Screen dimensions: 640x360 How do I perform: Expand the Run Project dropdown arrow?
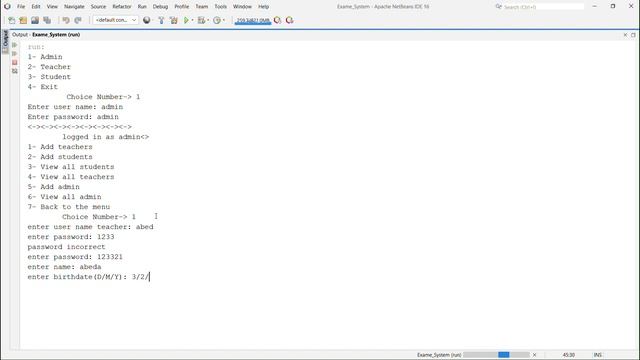click(x=193, y=20)
